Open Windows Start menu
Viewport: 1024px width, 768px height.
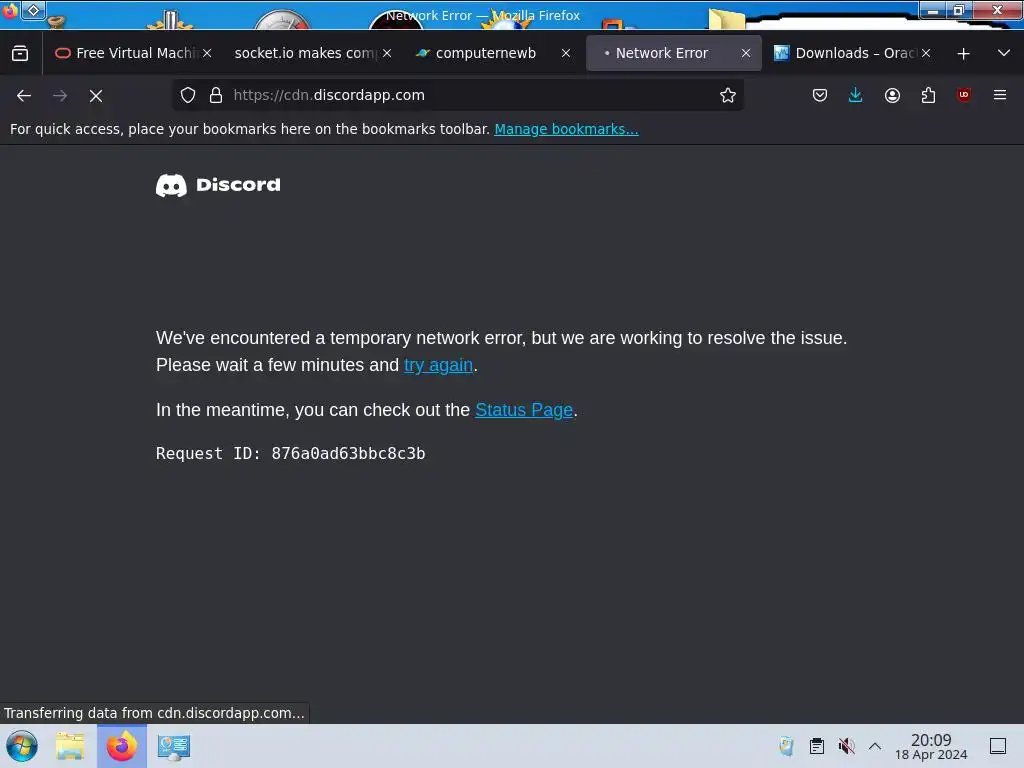click(22, 746)
